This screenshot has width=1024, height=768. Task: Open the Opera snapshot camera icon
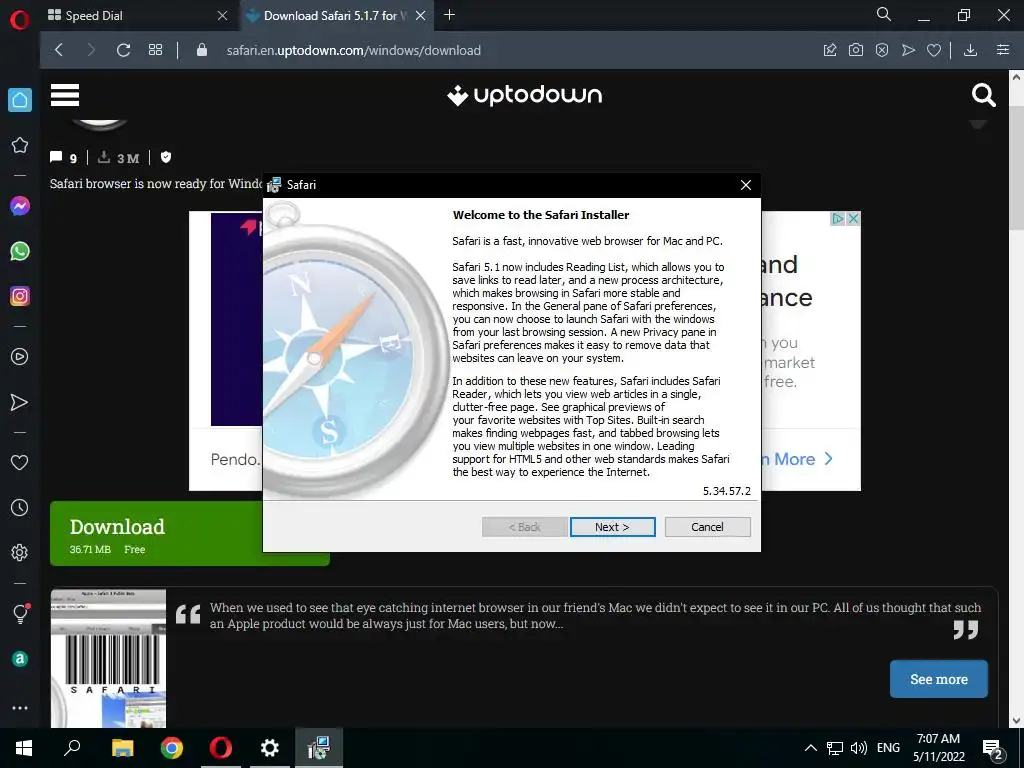point(856,50)
